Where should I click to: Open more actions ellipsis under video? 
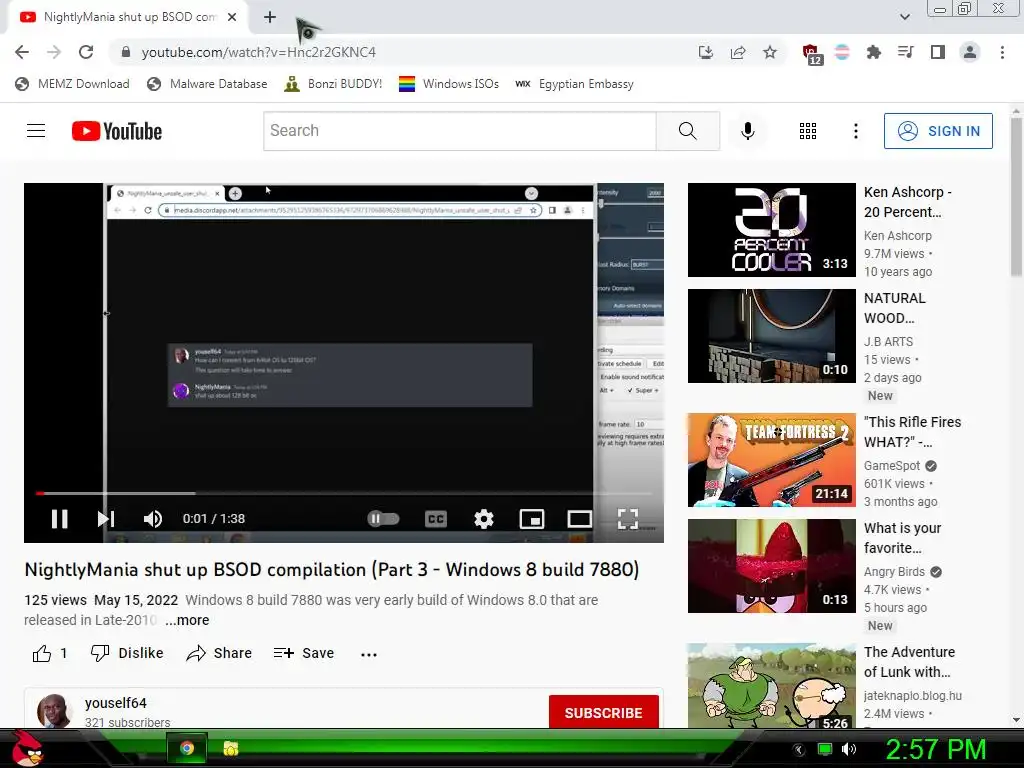click(x=369, y=654)
